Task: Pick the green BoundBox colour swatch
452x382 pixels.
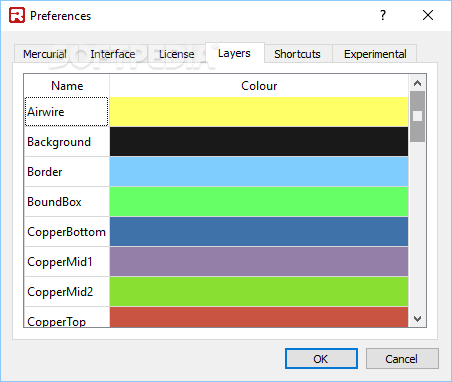Action: tap(259, 202)
